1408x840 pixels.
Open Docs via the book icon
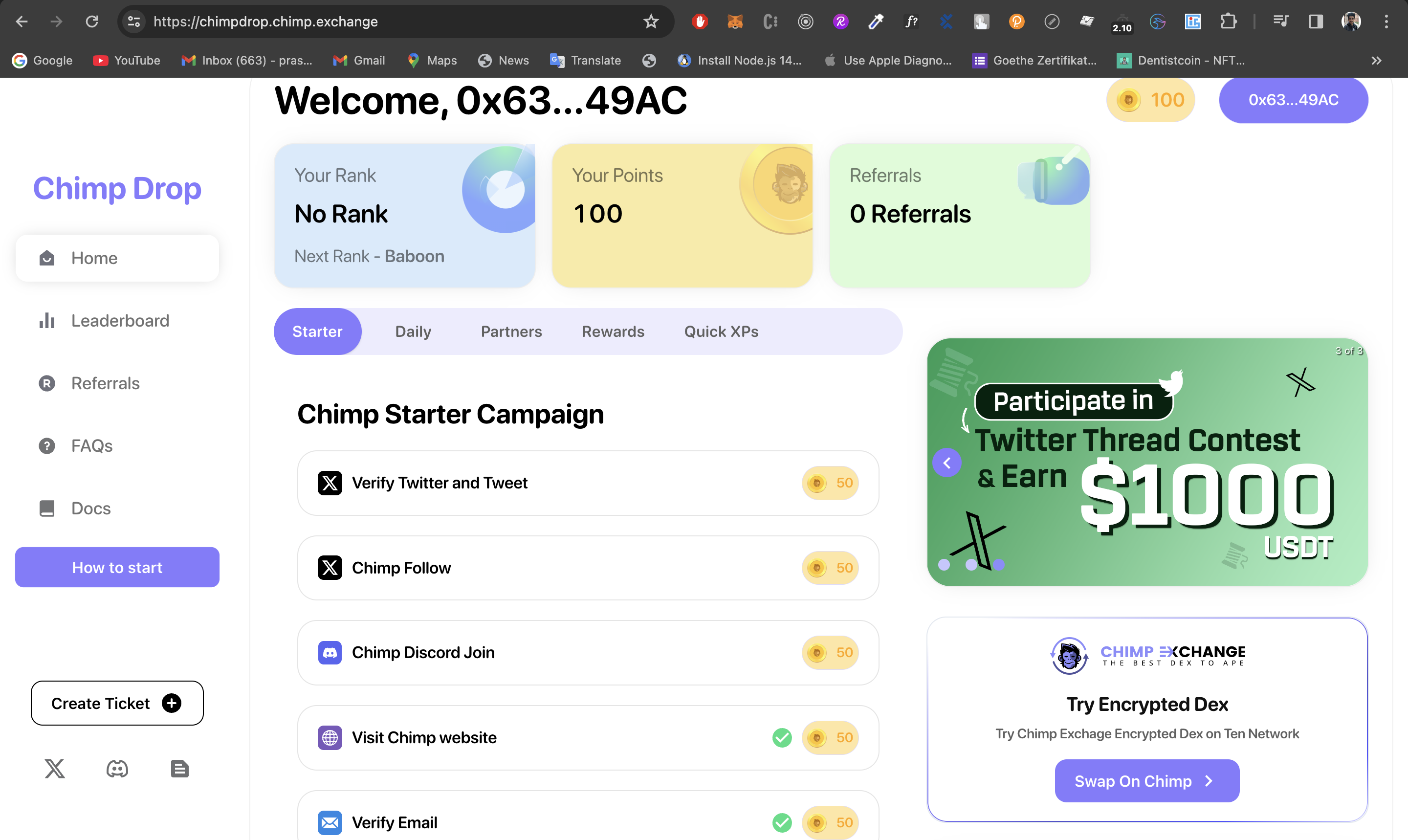click(46, 508)
